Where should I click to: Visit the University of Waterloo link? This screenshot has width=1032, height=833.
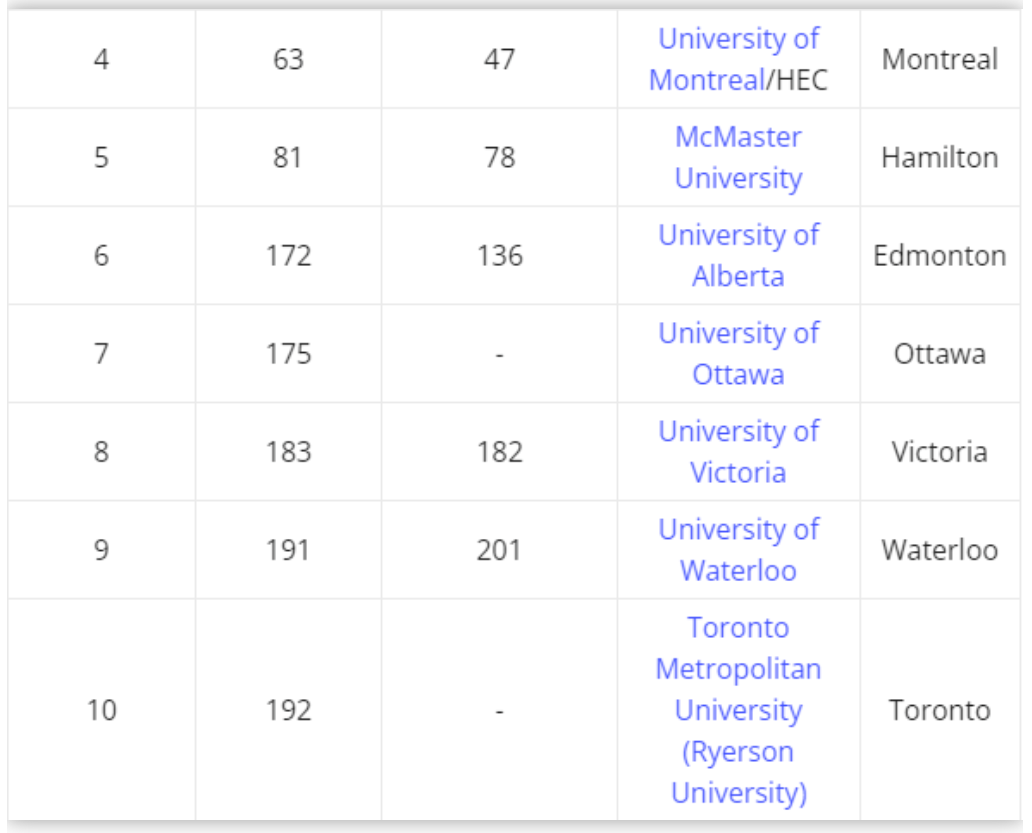click(x=738, y=549)
